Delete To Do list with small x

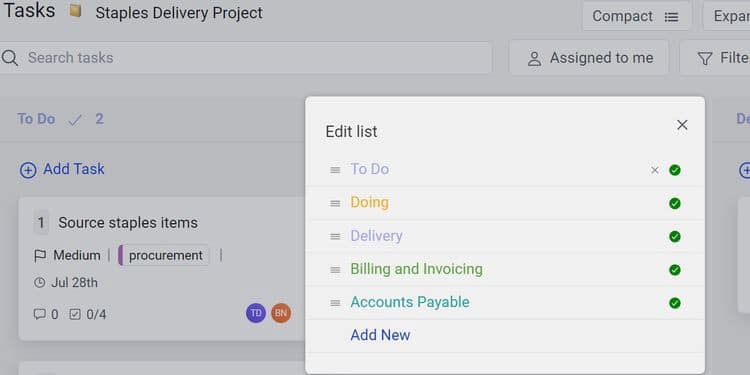[655, 170]
